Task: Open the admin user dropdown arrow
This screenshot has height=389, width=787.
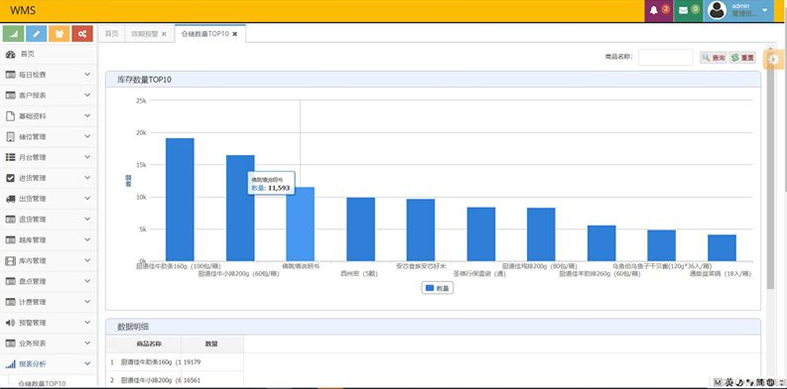Action: 765,11
